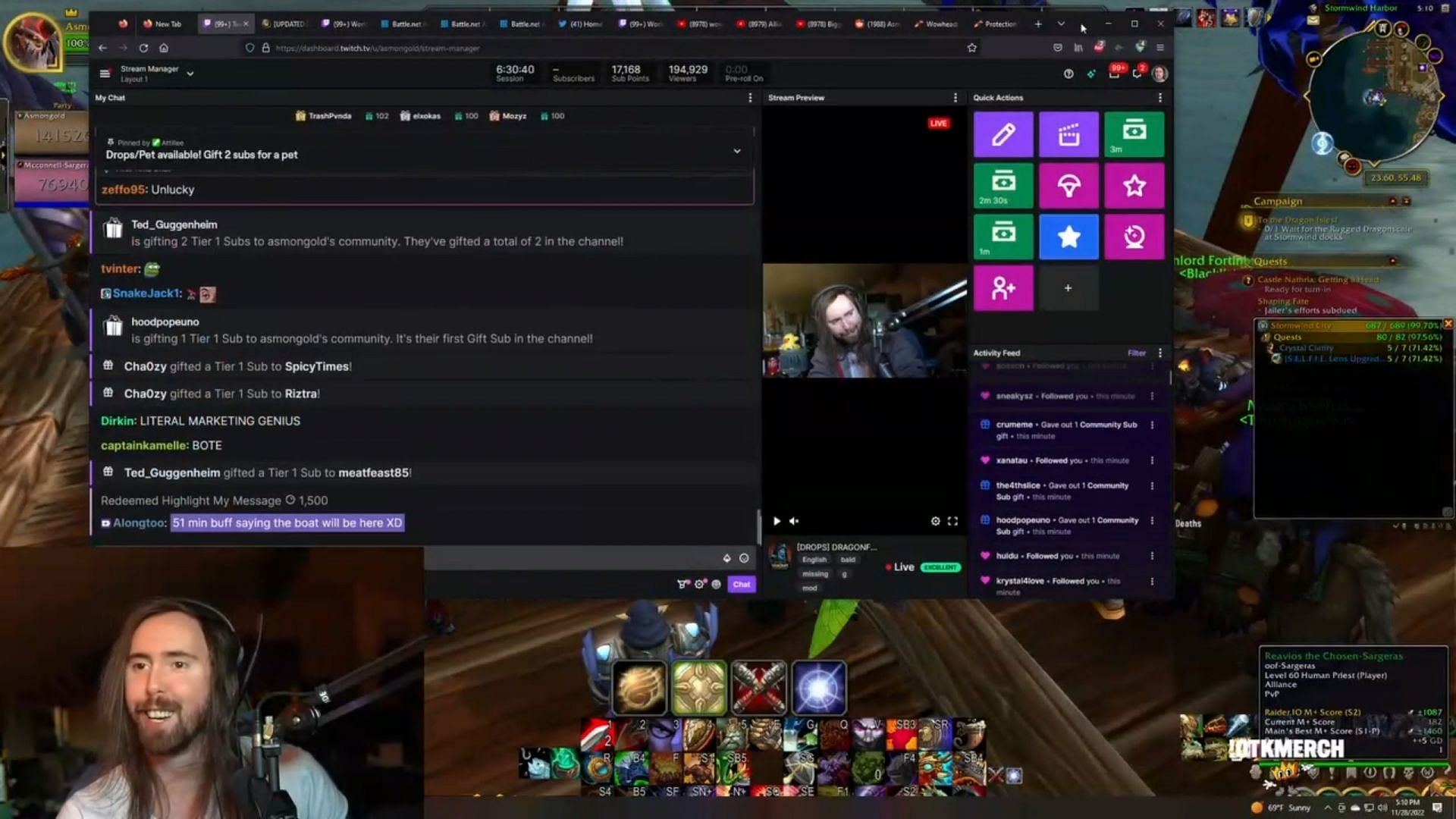Open the emote picker in chat input
The image size is (1456, 819).
coord(744,558)
